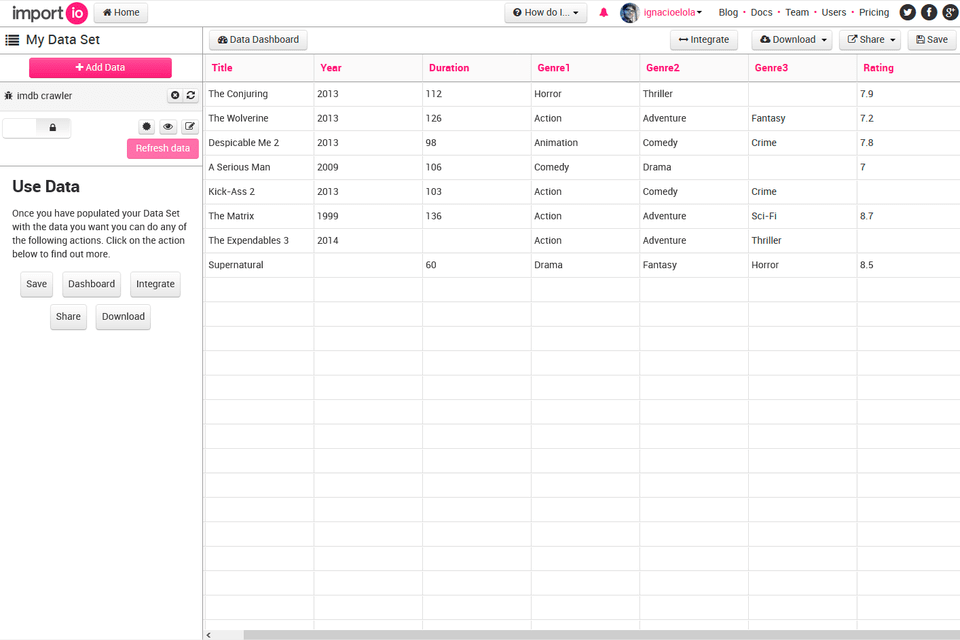Select Despicable Me 2 cell
The height and width of the screenshot is (640, 960).
click(x=259, y=143)
